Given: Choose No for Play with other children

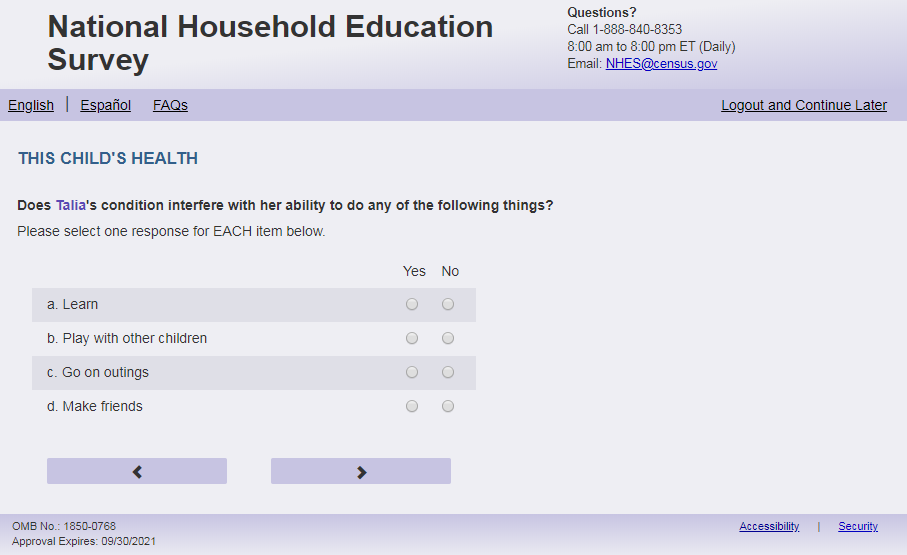Looking at the screenshot, I should click(448, 339).
